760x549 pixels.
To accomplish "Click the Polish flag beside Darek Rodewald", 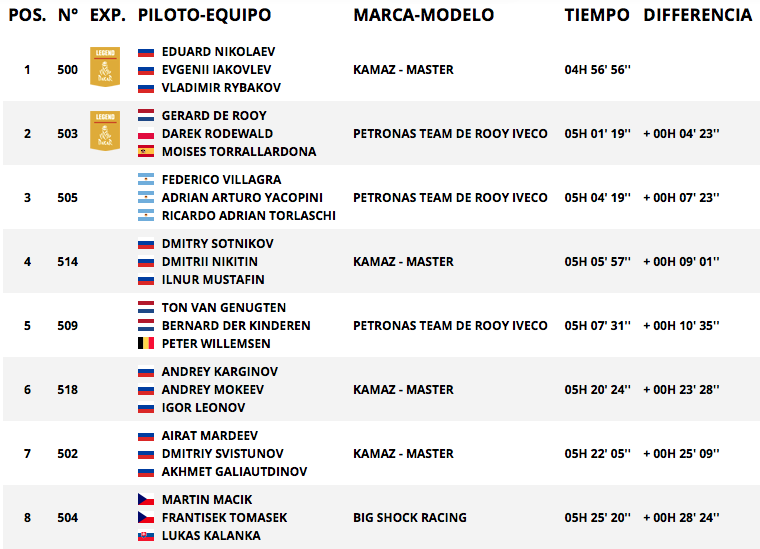I will 146,134.
